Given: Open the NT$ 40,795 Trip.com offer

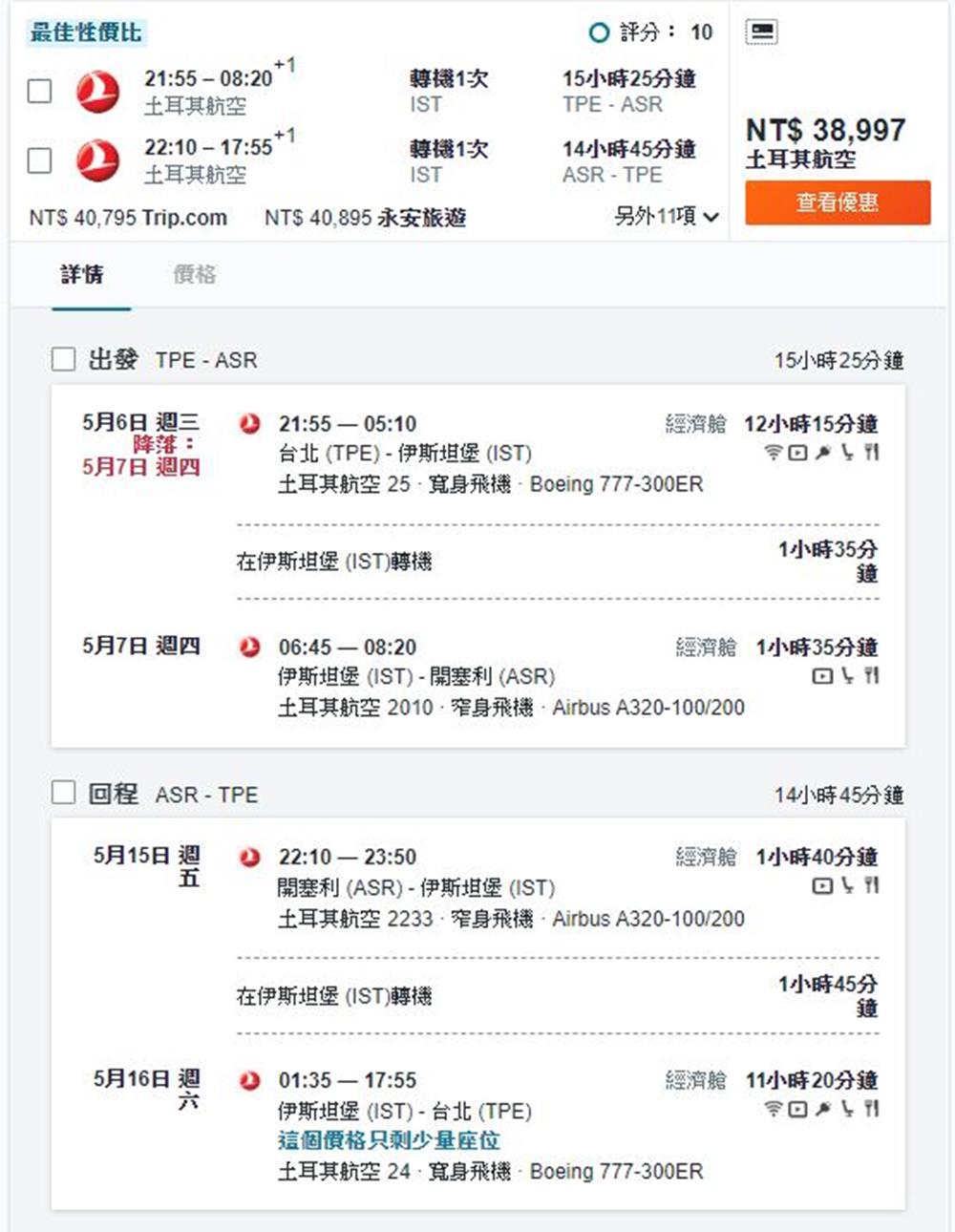Looking at the screenshot, I should [128, 218].
